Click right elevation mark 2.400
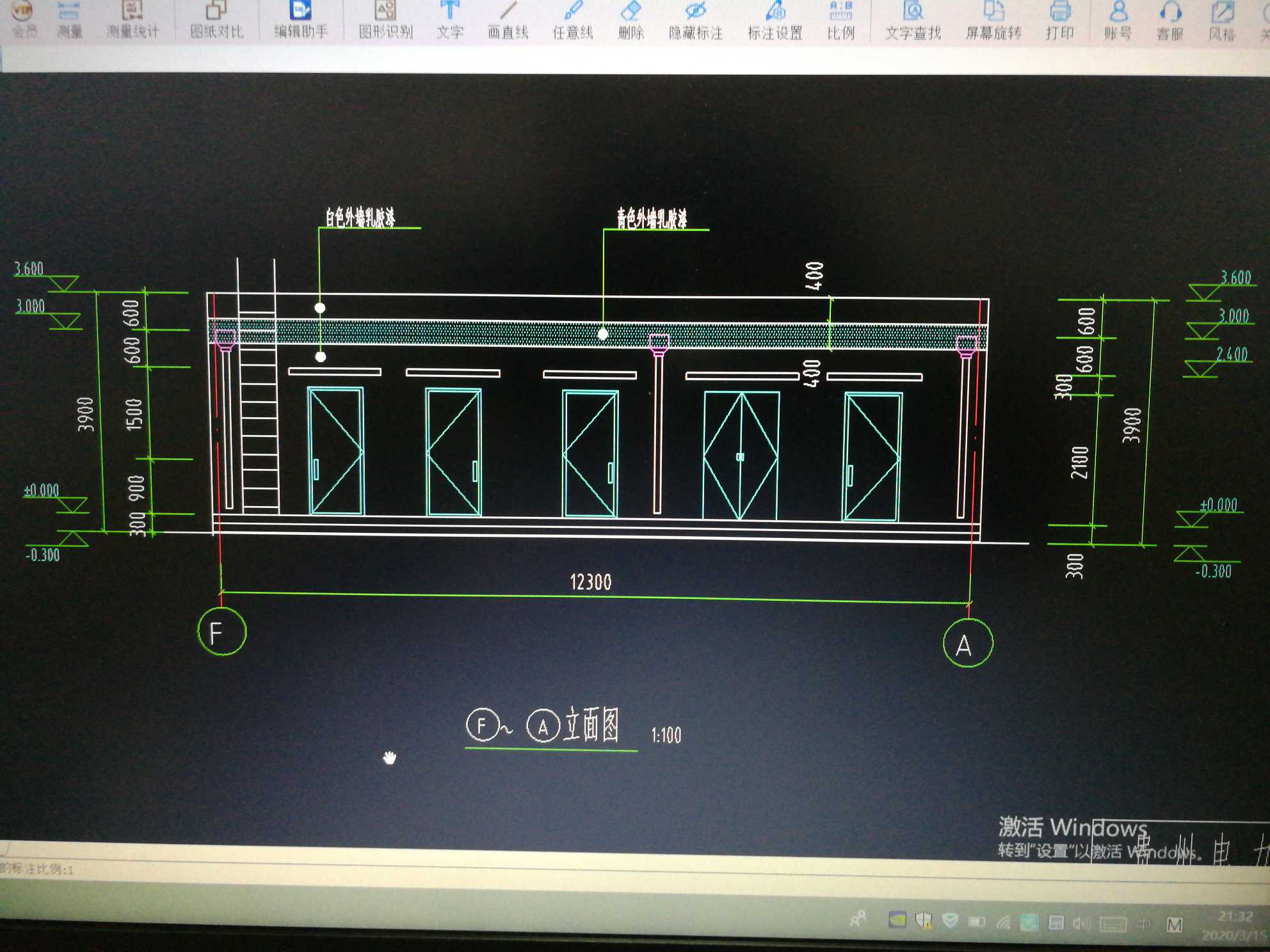Image resolution: width=1270 pixels, height=952 pixels. (1233, 354)
